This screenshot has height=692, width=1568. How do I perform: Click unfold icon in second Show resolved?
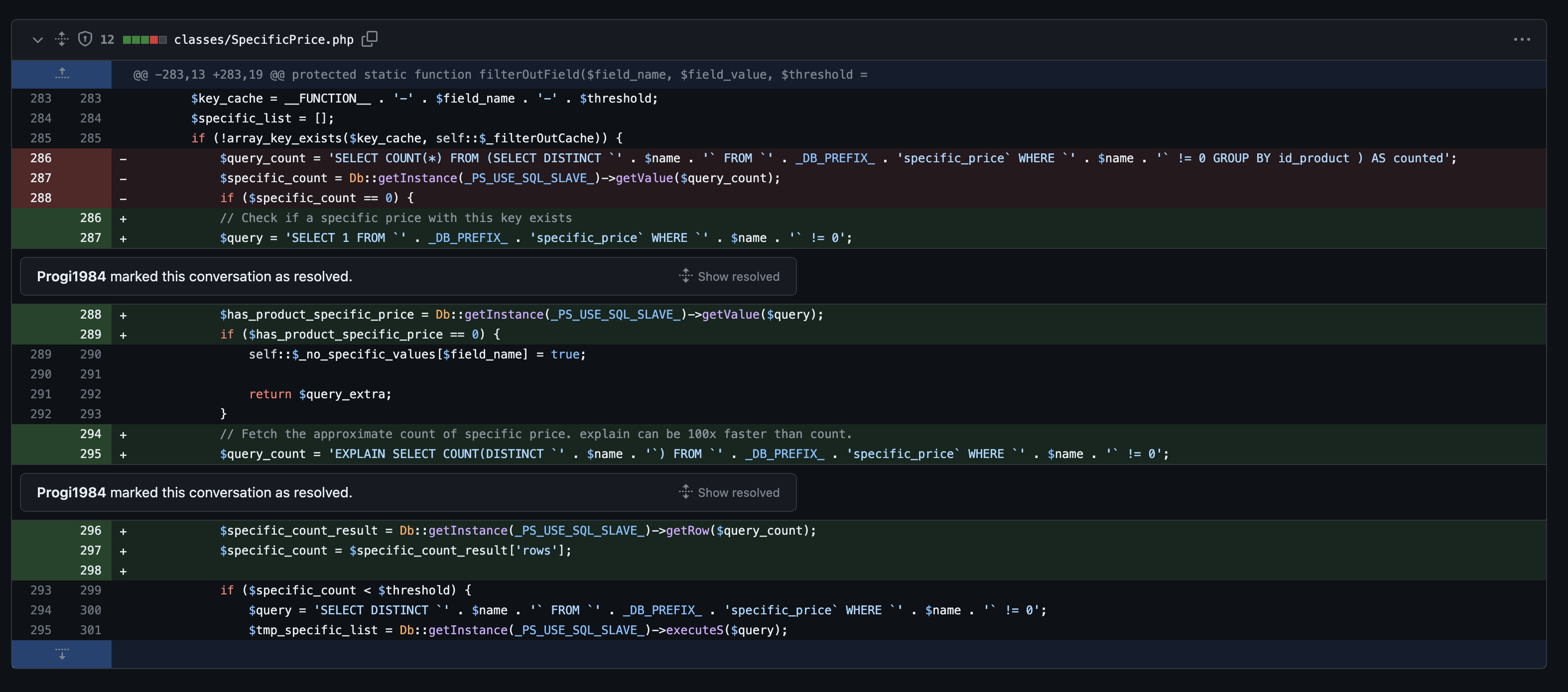tap(685, 492)
